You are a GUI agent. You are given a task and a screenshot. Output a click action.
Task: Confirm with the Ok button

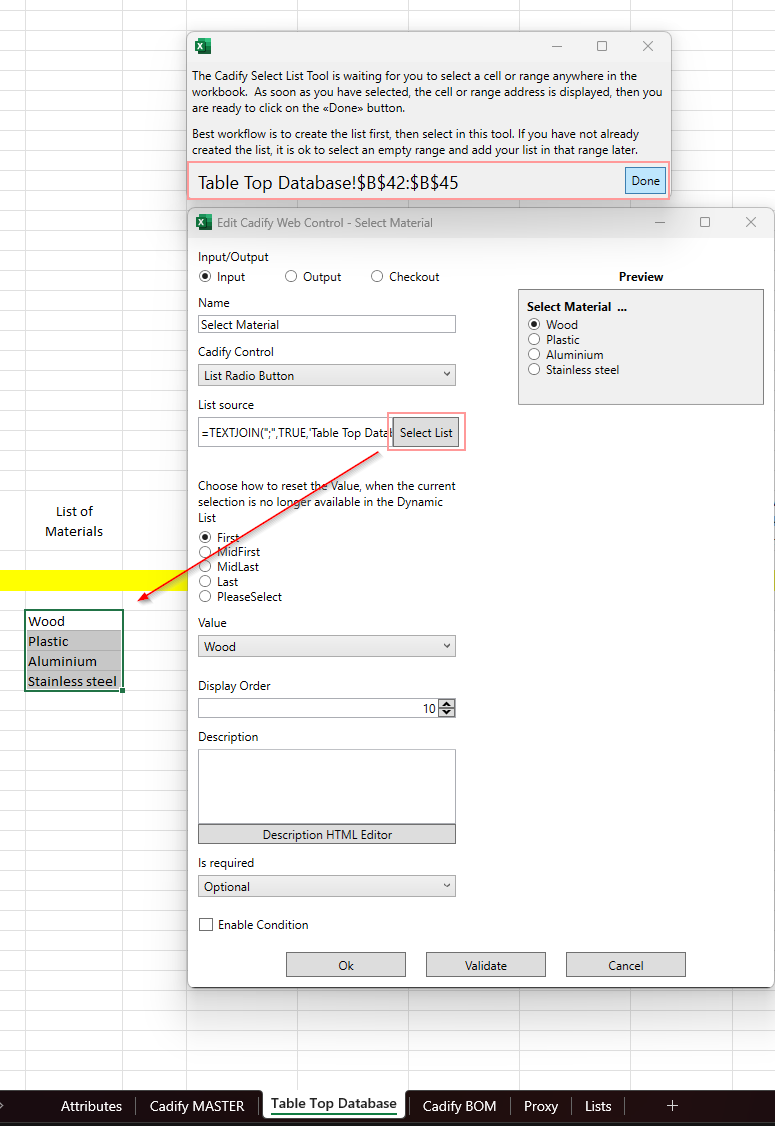click(346, 965)
